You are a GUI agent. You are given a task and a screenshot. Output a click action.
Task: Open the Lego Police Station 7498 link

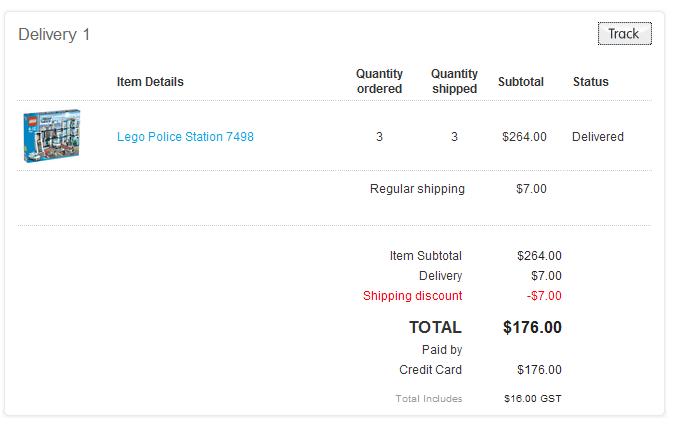pos(185,137)
